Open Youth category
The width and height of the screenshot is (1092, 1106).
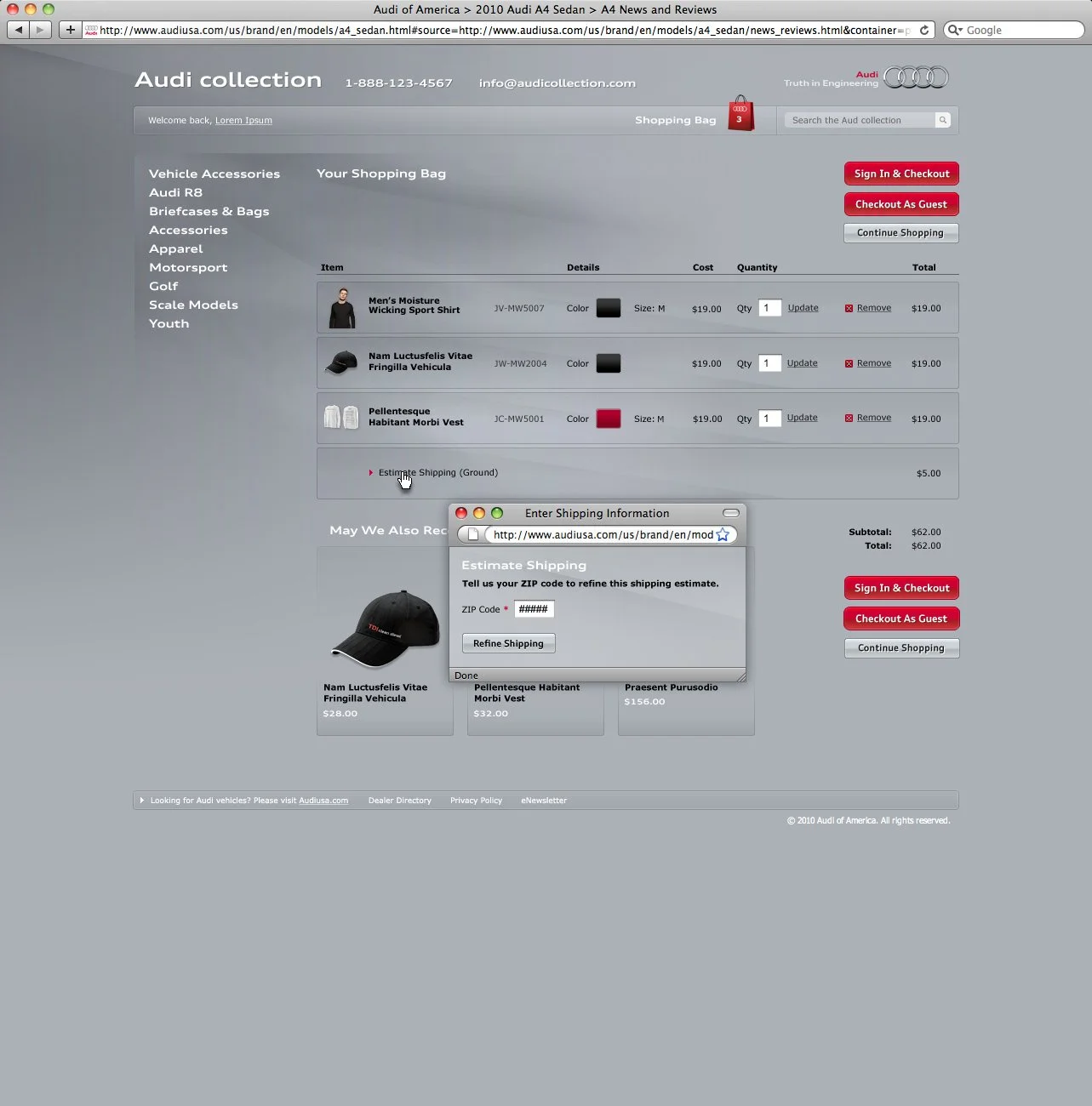[x=169, y=323]
